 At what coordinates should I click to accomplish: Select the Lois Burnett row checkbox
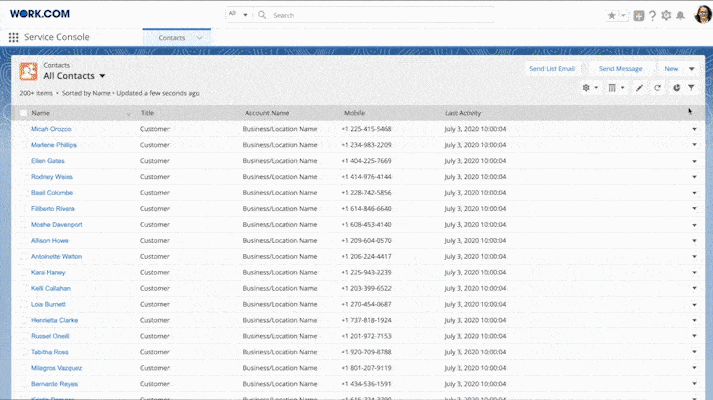pyautogui.click(x=23, y=304)
